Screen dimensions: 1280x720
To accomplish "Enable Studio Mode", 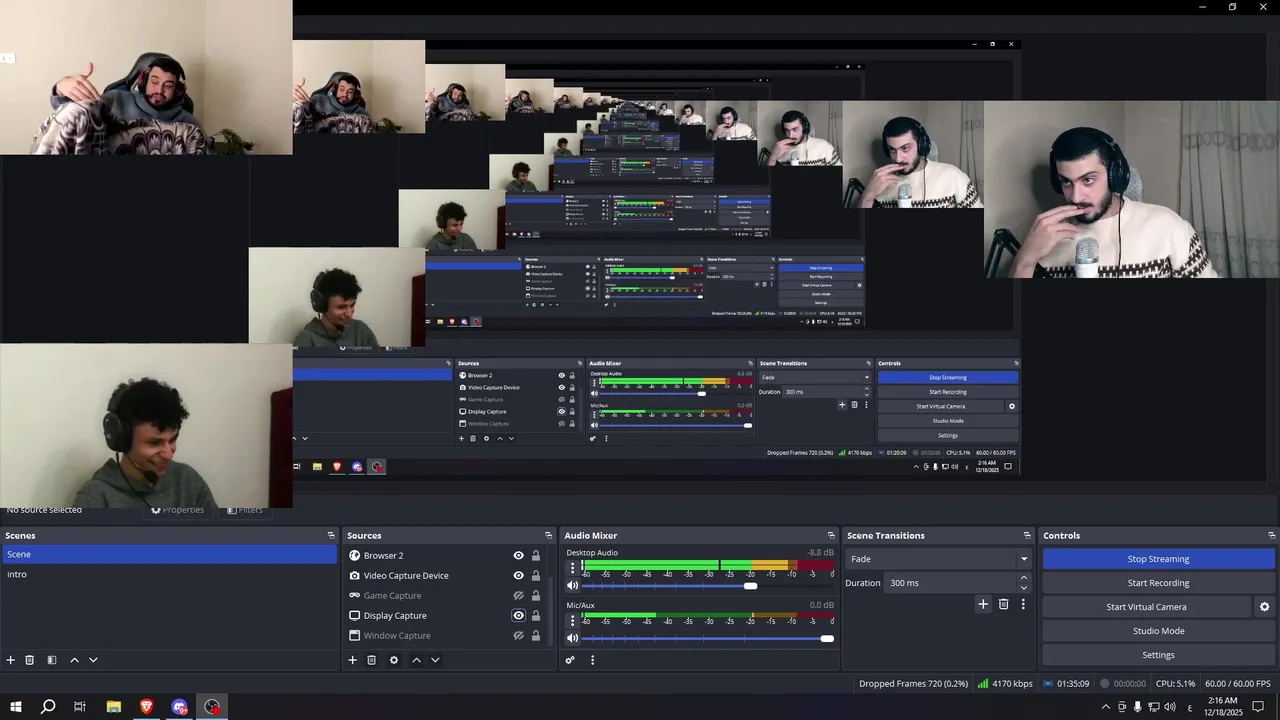I will tap(1158, 631).
